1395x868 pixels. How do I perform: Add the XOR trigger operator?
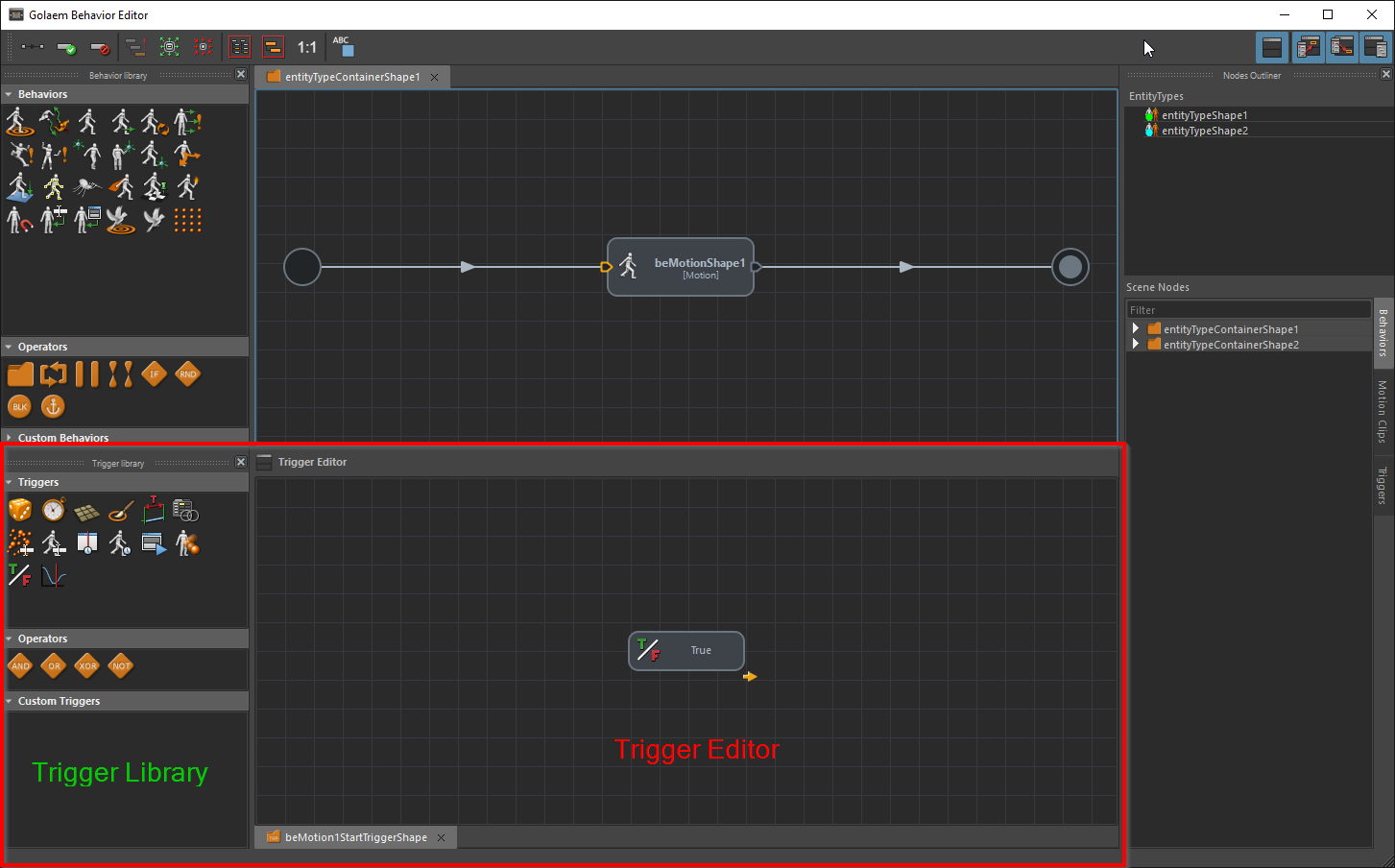tap(87, 665)
